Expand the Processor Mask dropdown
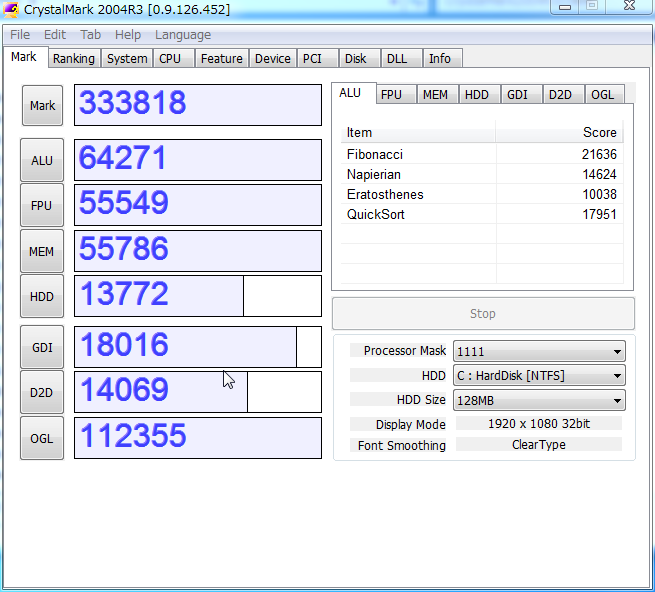Viewport: 655px width, 592px height. click(x=539, y=351)
